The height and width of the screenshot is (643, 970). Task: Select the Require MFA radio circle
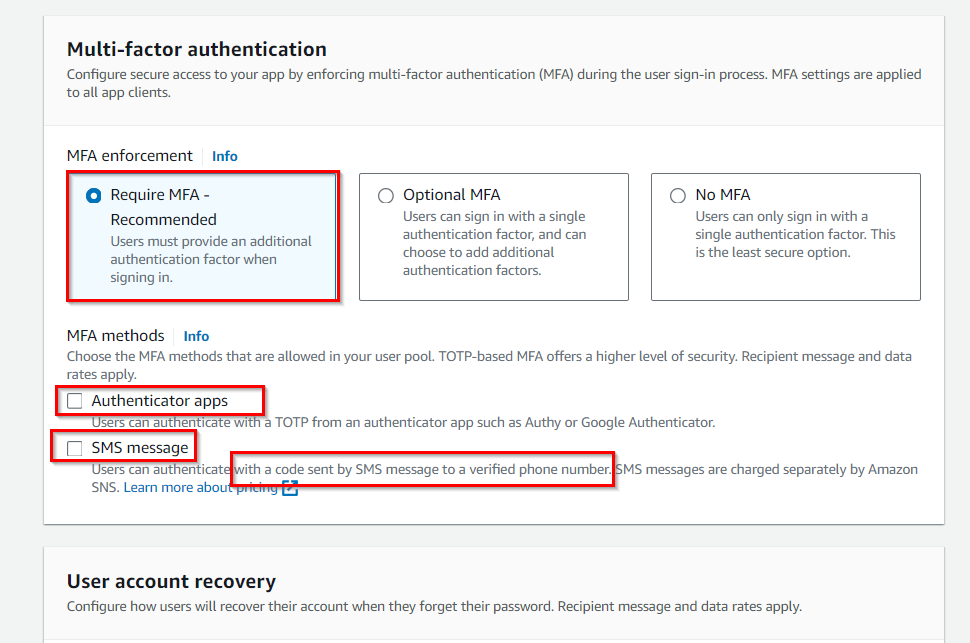pos(93,196)
